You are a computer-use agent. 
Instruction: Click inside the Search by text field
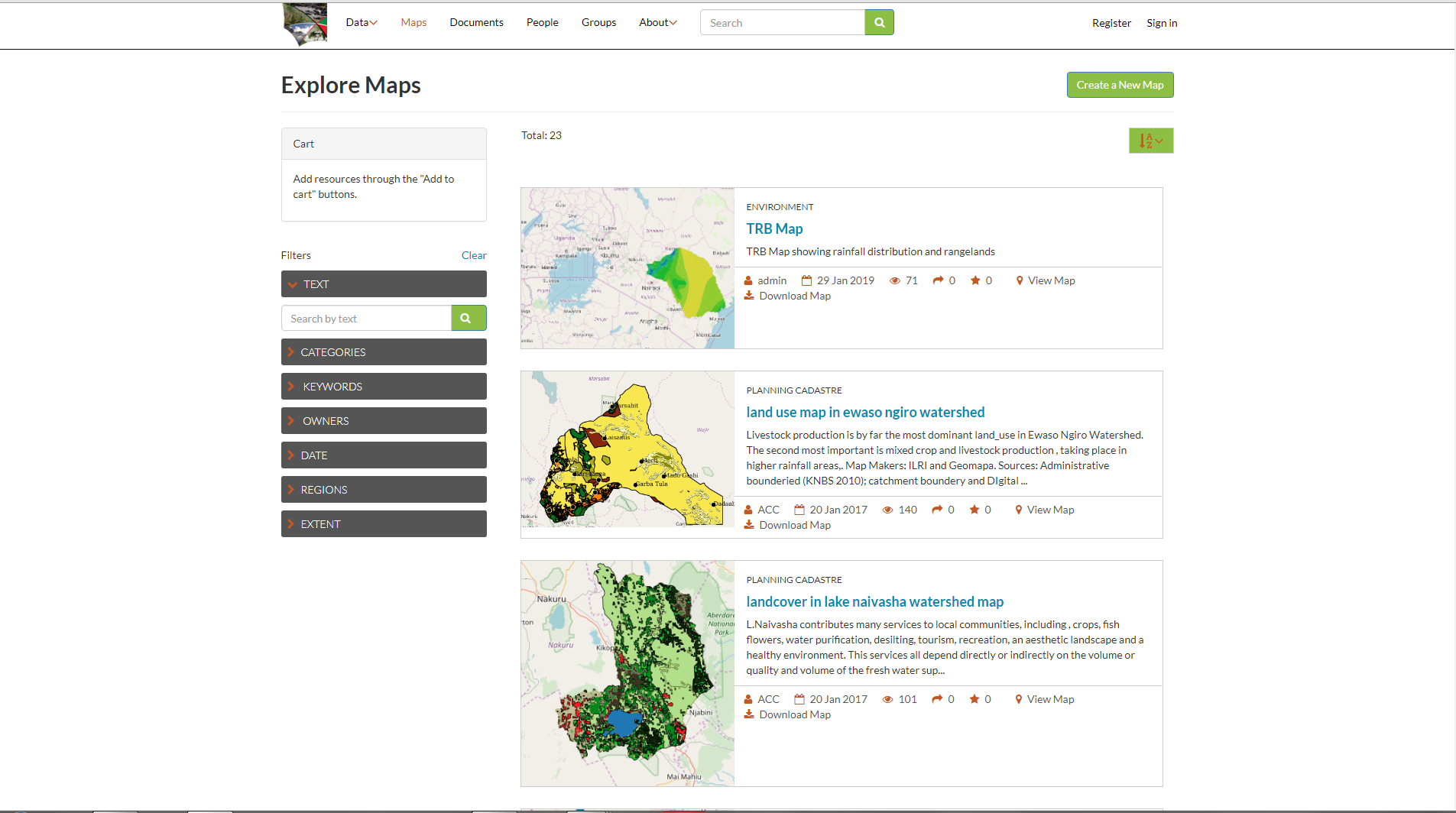pos(365,318)
